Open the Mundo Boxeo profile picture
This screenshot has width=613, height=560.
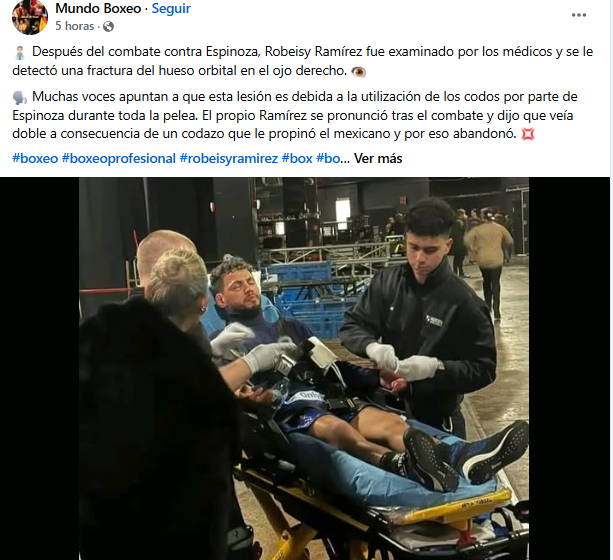tap(30, 16)
